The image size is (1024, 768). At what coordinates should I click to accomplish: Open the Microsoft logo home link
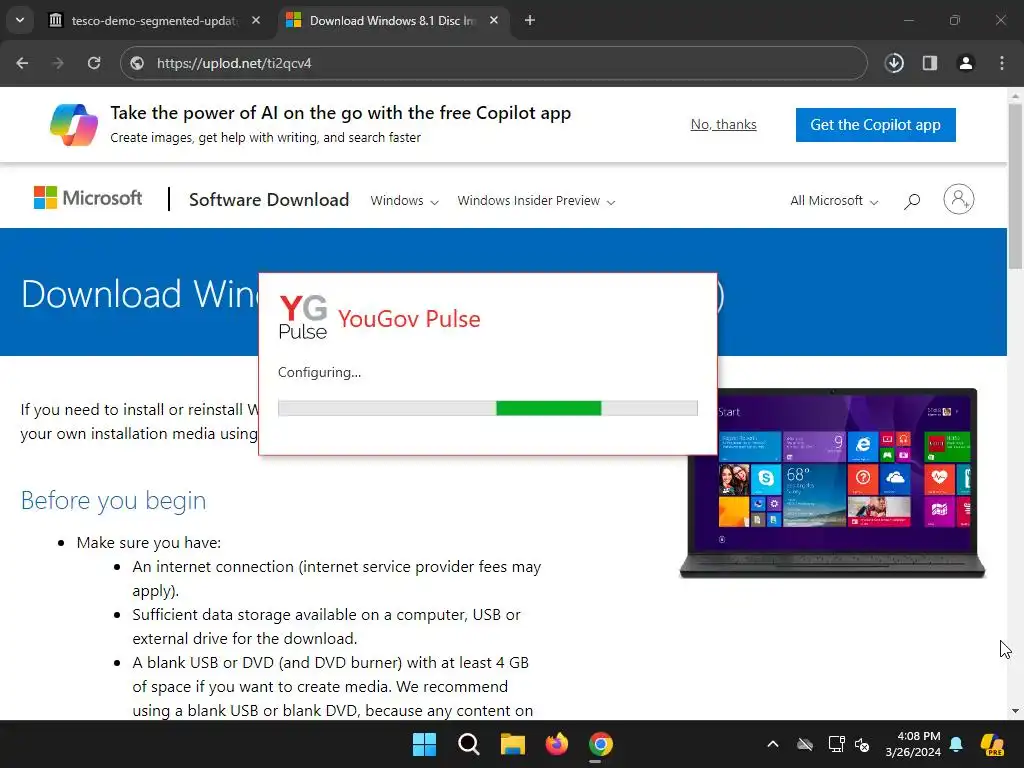(x=88, y=198)
